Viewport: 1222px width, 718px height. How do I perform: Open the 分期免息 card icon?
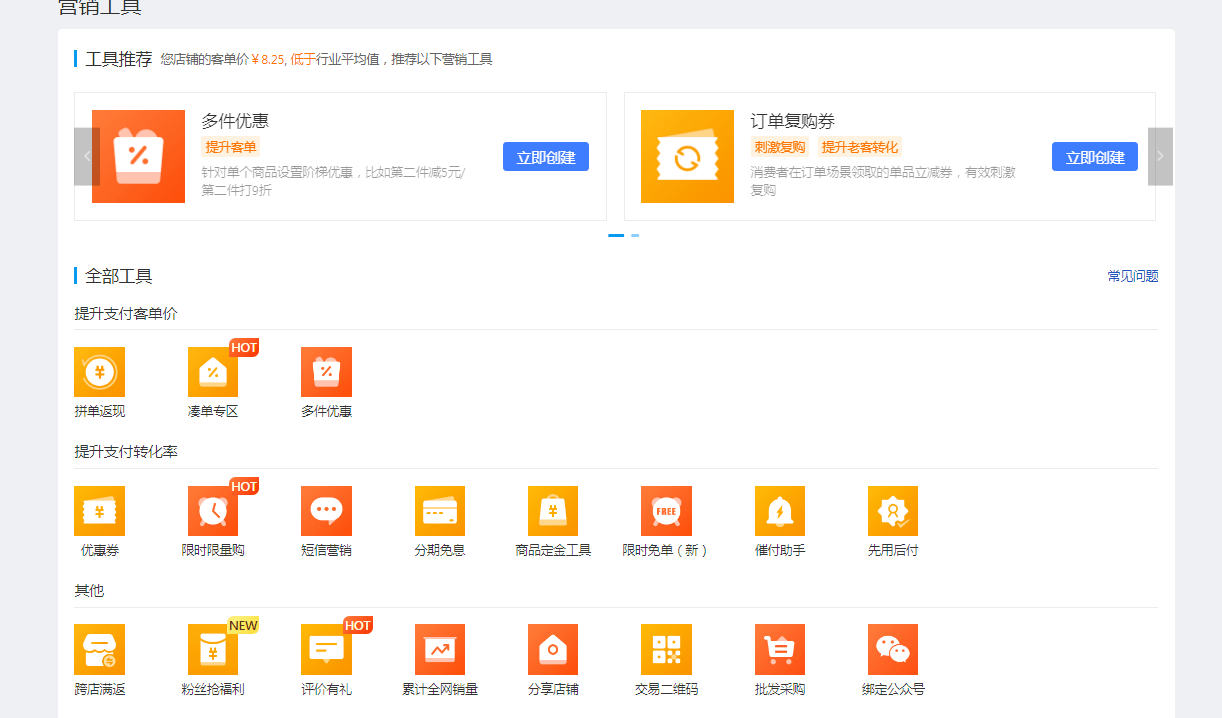[440, 511]
